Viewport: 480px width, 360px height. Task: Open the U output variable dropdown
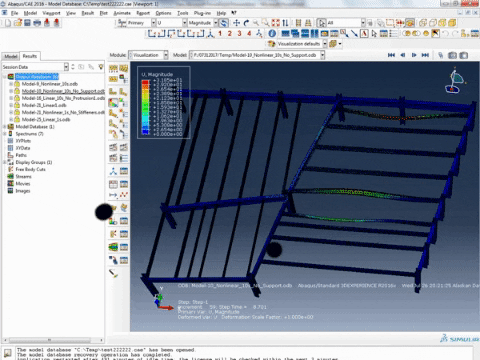184,23
